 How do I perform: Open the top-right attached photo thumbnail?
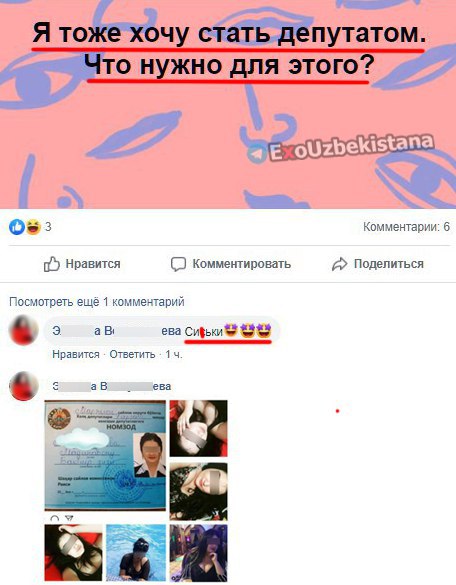[x=199, y=428]
